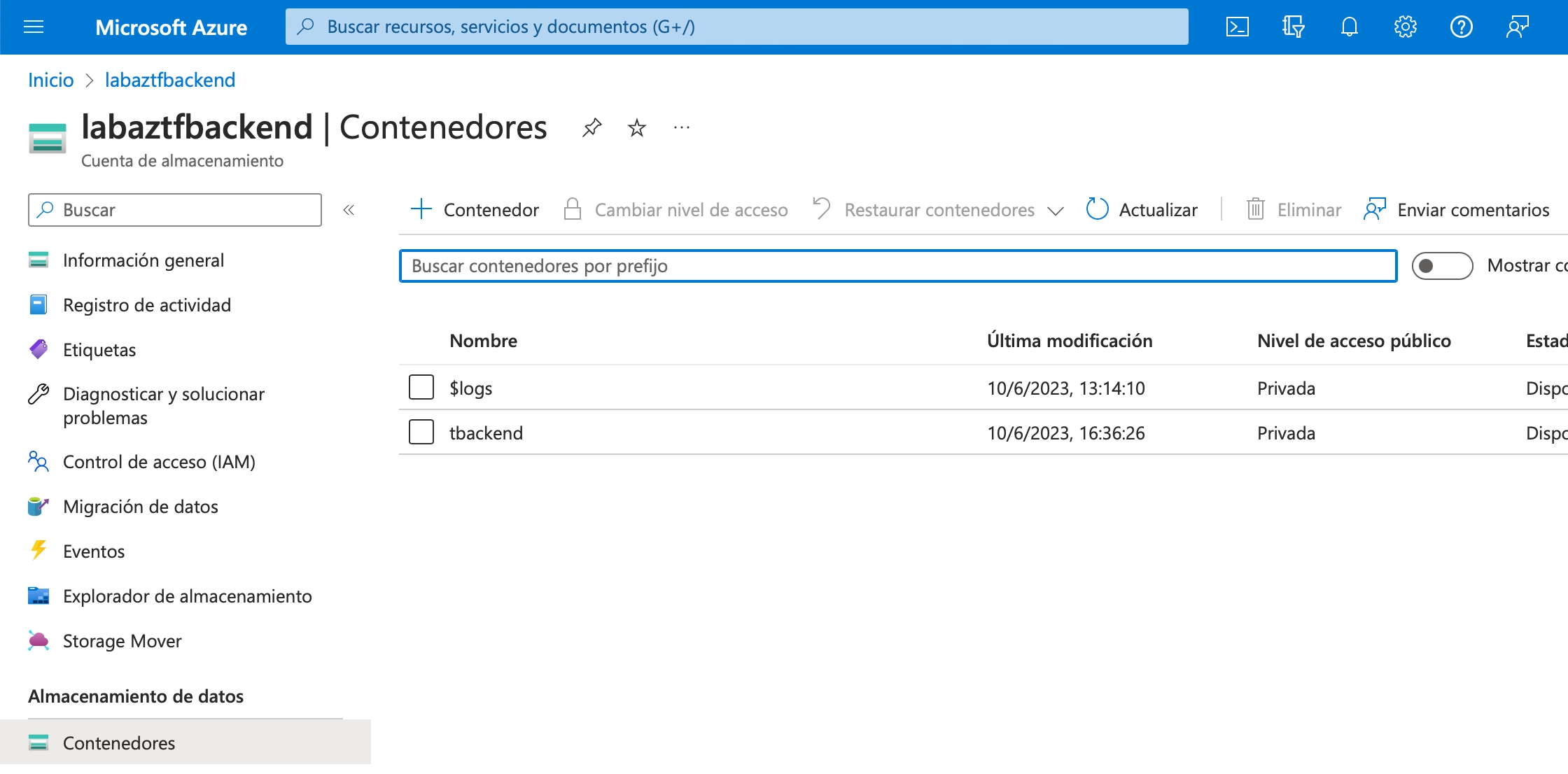
Task: Open Directories and subscriptions filter icon
Action: coord(1293,27)
